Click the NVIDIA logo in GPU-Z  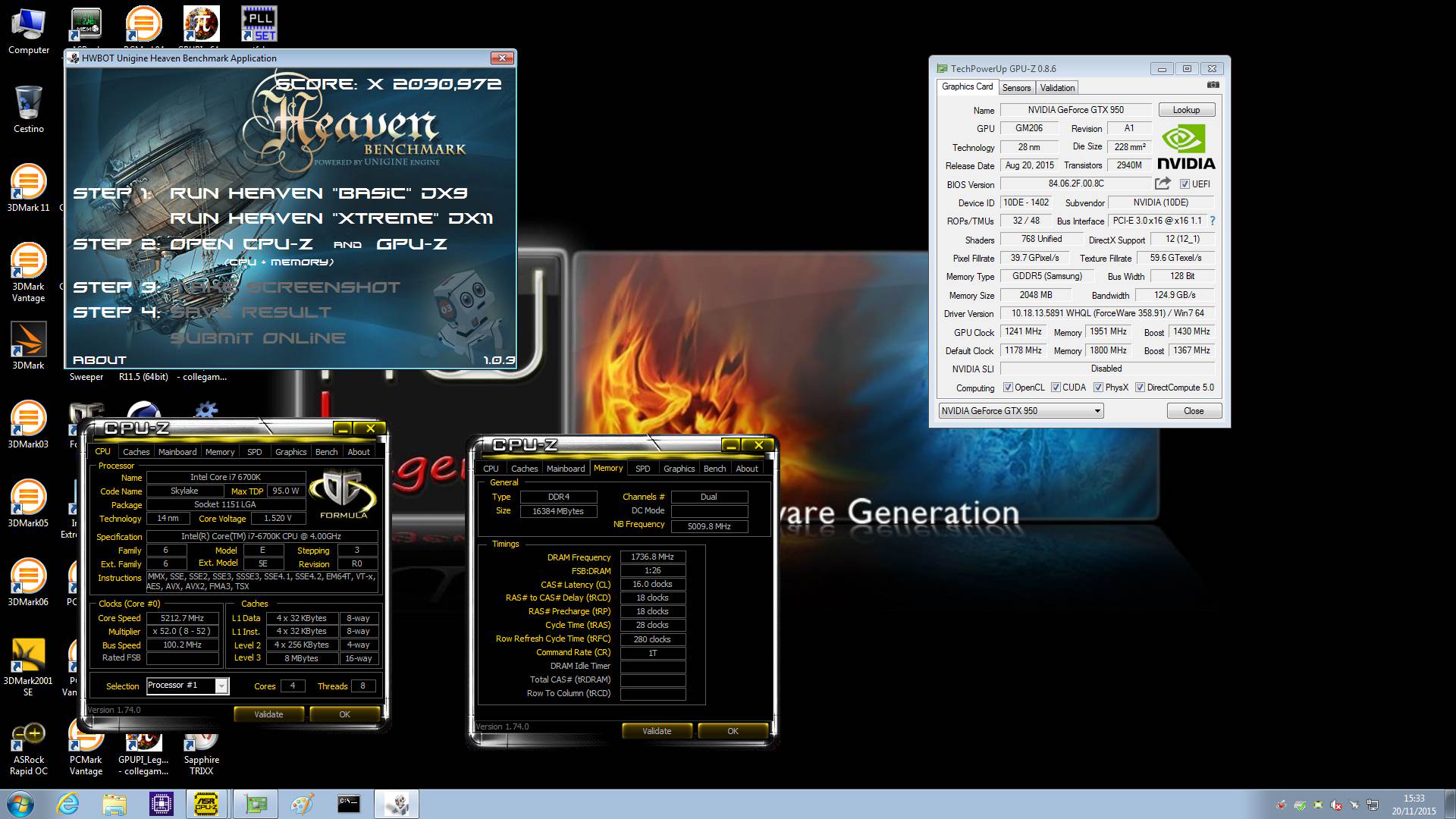pos(1186,148)
